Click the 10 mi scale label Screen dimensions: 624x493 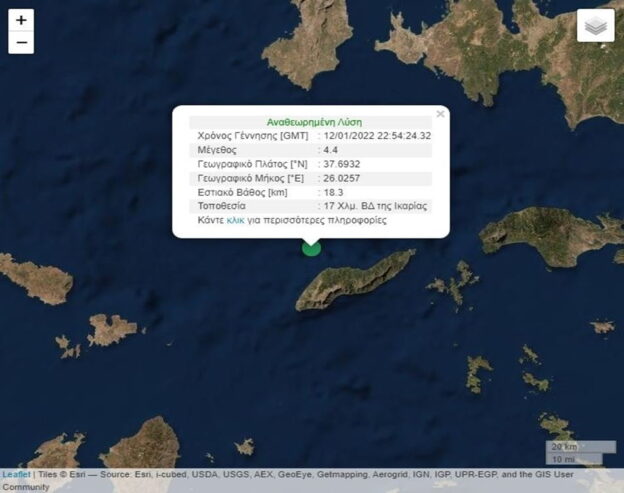click(563, 459)
